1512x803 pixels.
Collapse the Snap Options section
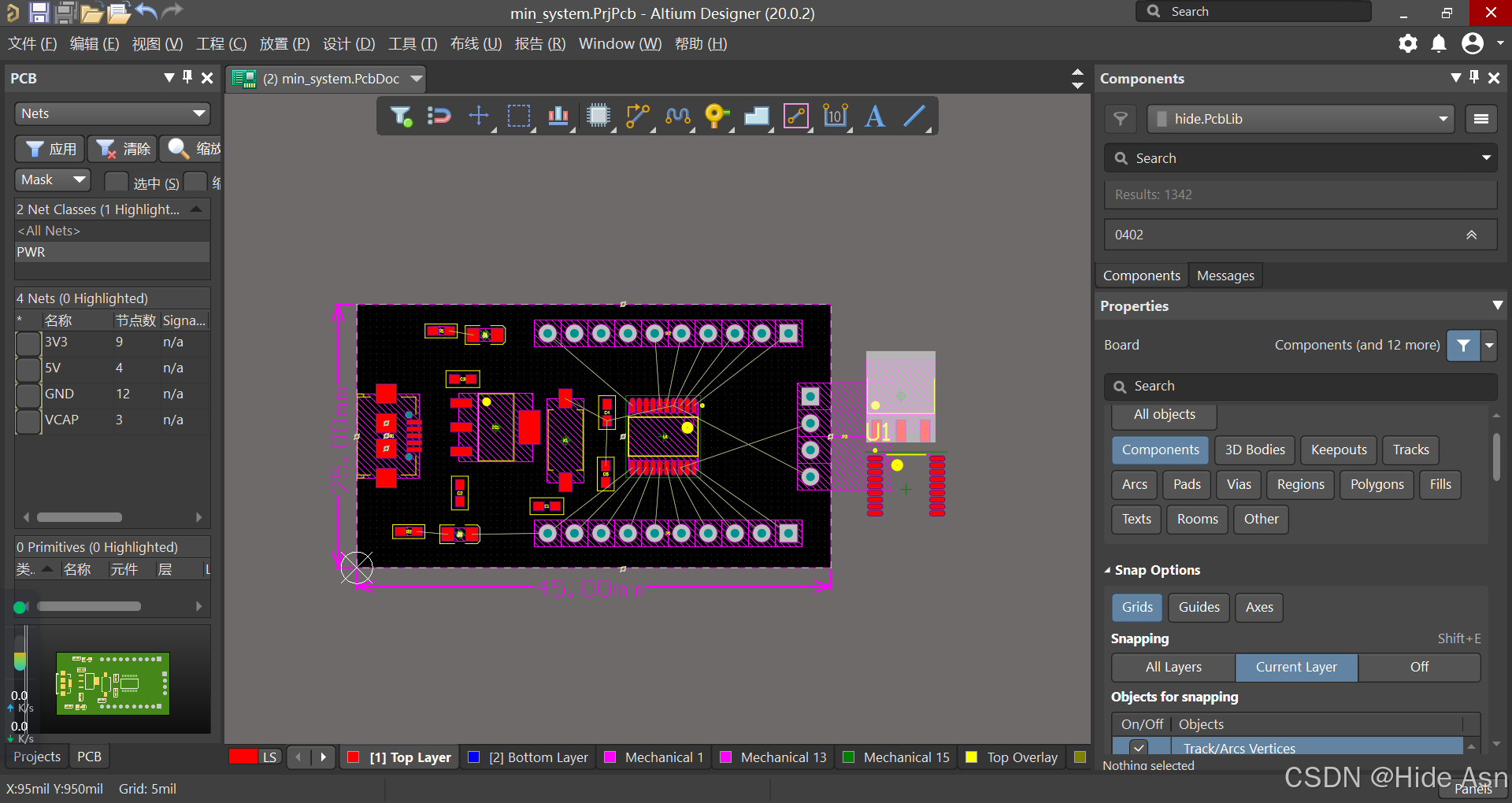pos(1107,570)
